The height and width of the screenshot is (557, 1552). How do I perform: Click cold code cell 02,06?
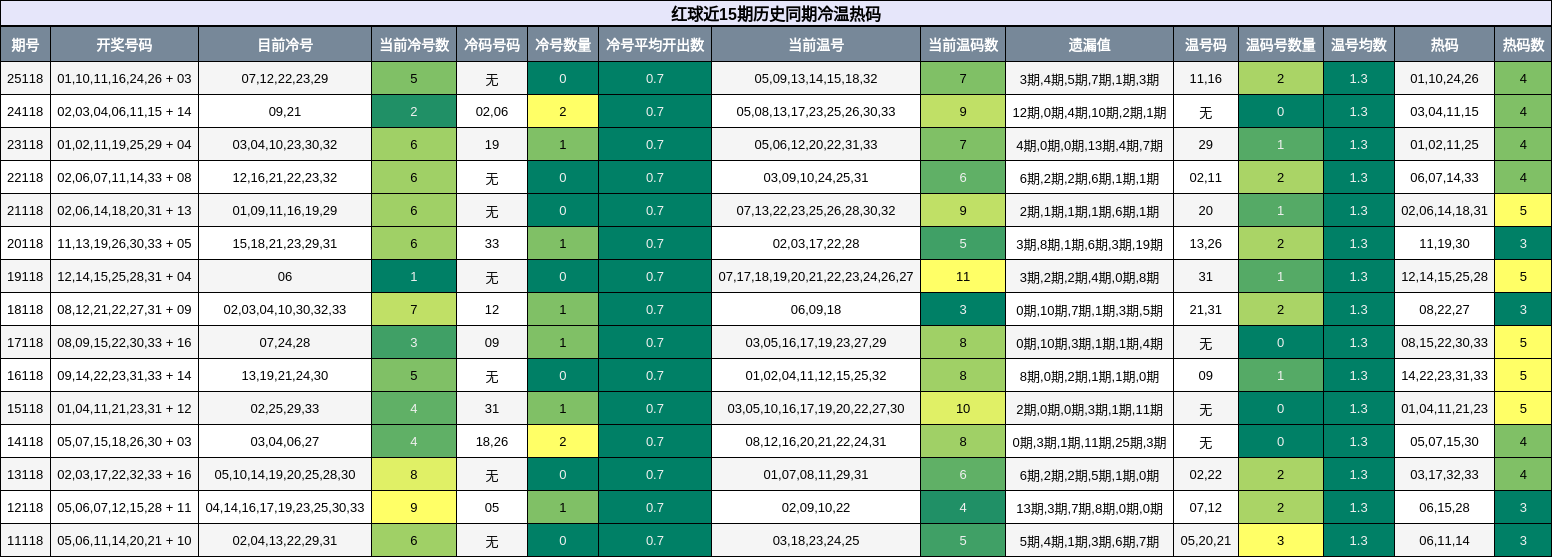[492, 111]
